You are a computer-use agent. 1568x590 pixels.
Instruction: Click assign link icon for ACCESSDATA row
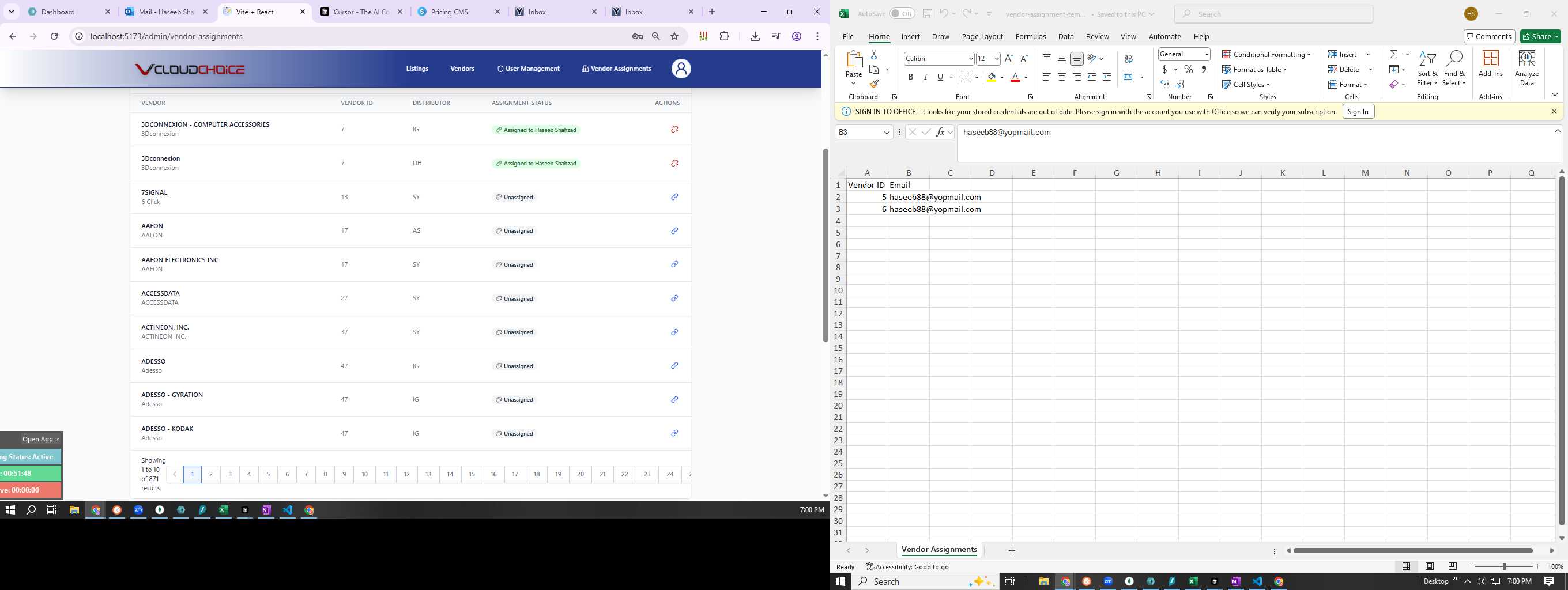pos(674,298)
